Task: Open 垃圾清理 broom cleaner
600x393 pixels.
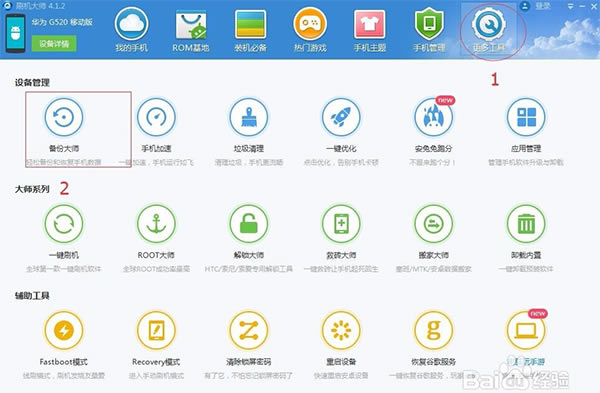Action: (x=249, y=117)
